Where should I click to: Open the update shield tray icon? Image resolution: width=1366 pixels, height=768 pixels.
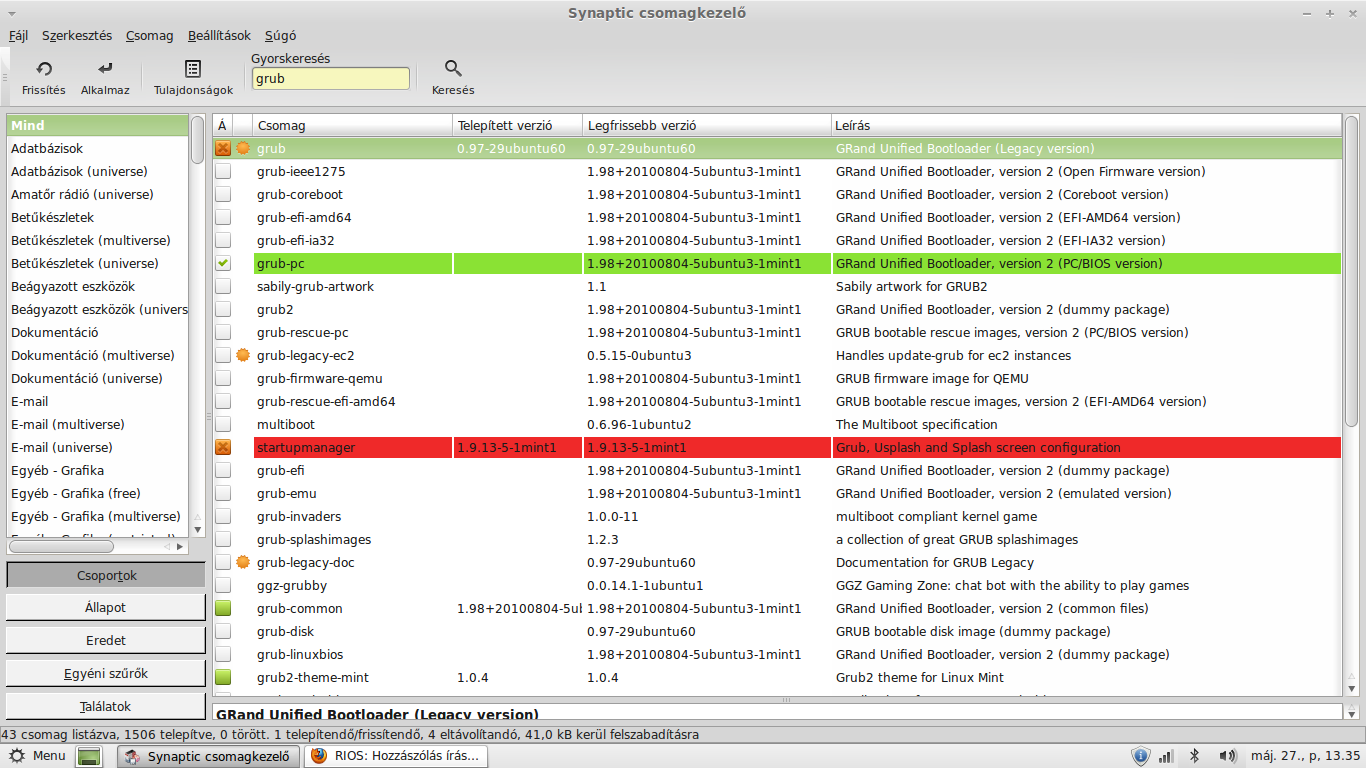[1140, 756]
